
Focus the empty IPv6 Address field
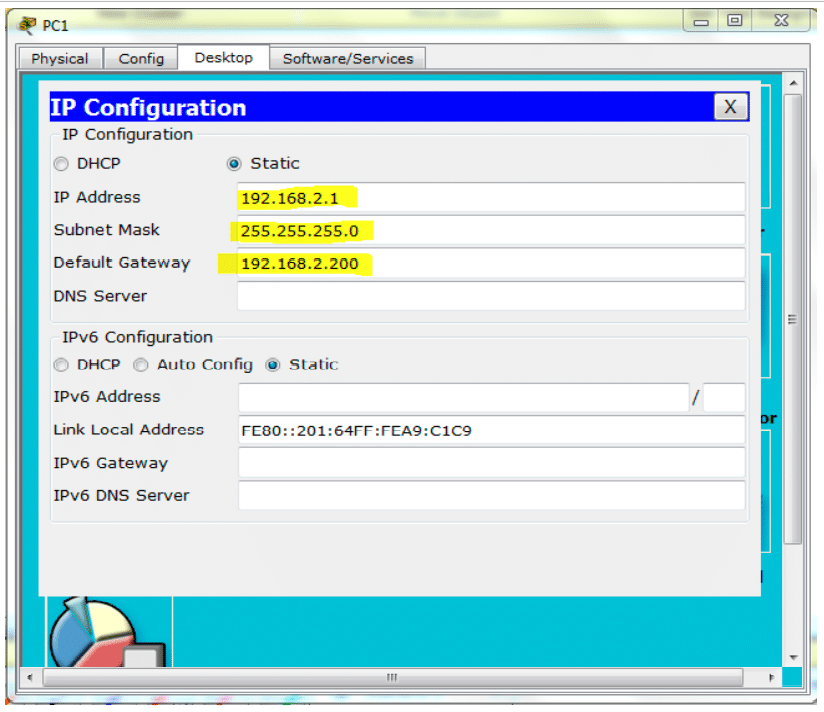pos(464,397)
